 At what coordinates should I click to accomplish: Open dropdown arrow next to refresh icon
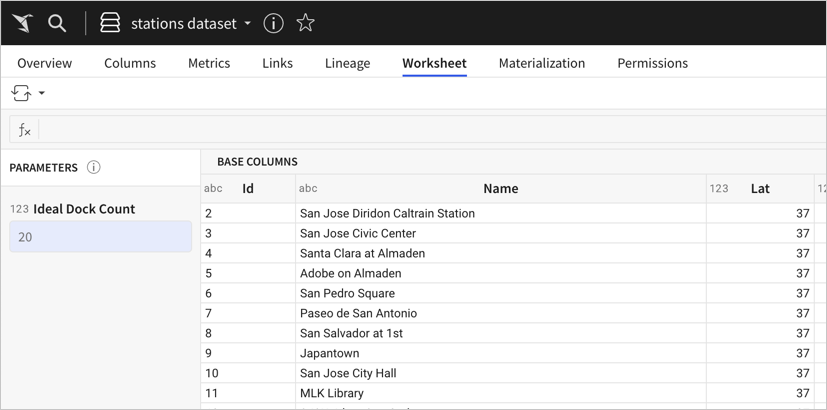point(42,93)
